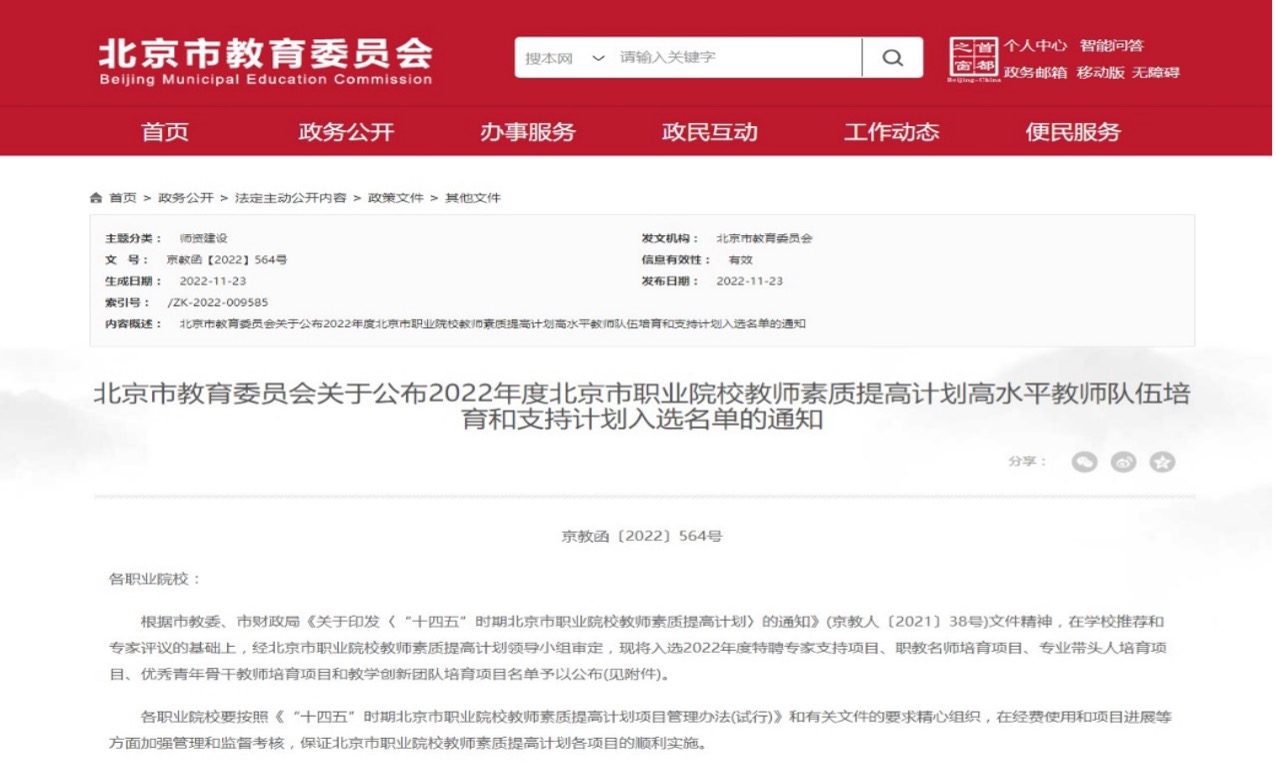Switch to 移动版 mobile version
Image resolution: width=1277 pixels, height=766 pixels.
pyautogui.click(x=1100, y=73)
